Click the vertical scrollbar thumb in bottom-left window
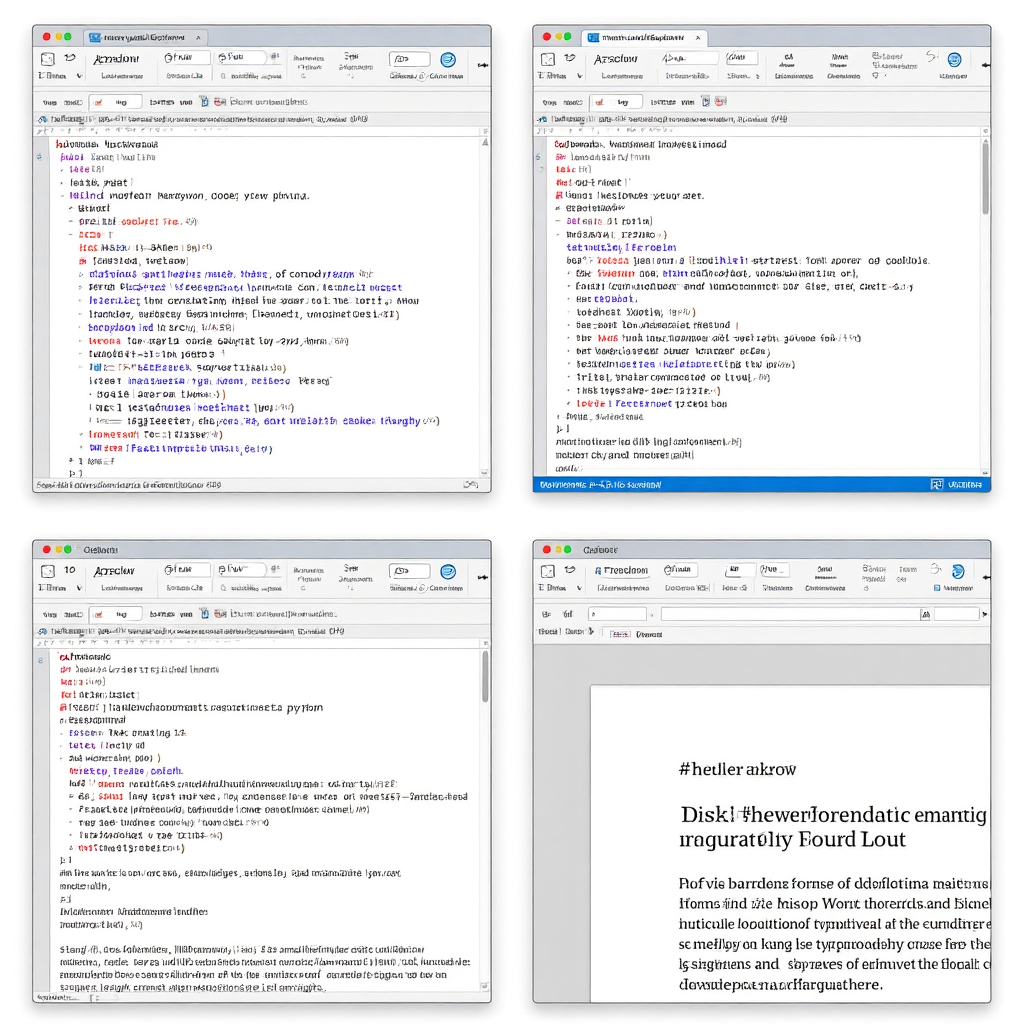 click(485, 677)
